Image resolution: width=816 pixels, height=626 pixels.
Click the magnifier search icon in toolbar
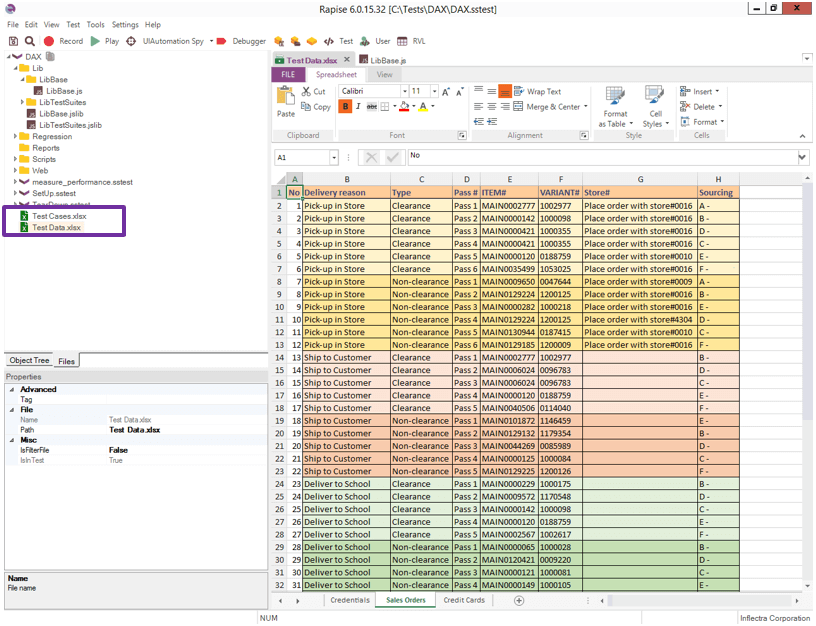[x=30, y=41]
